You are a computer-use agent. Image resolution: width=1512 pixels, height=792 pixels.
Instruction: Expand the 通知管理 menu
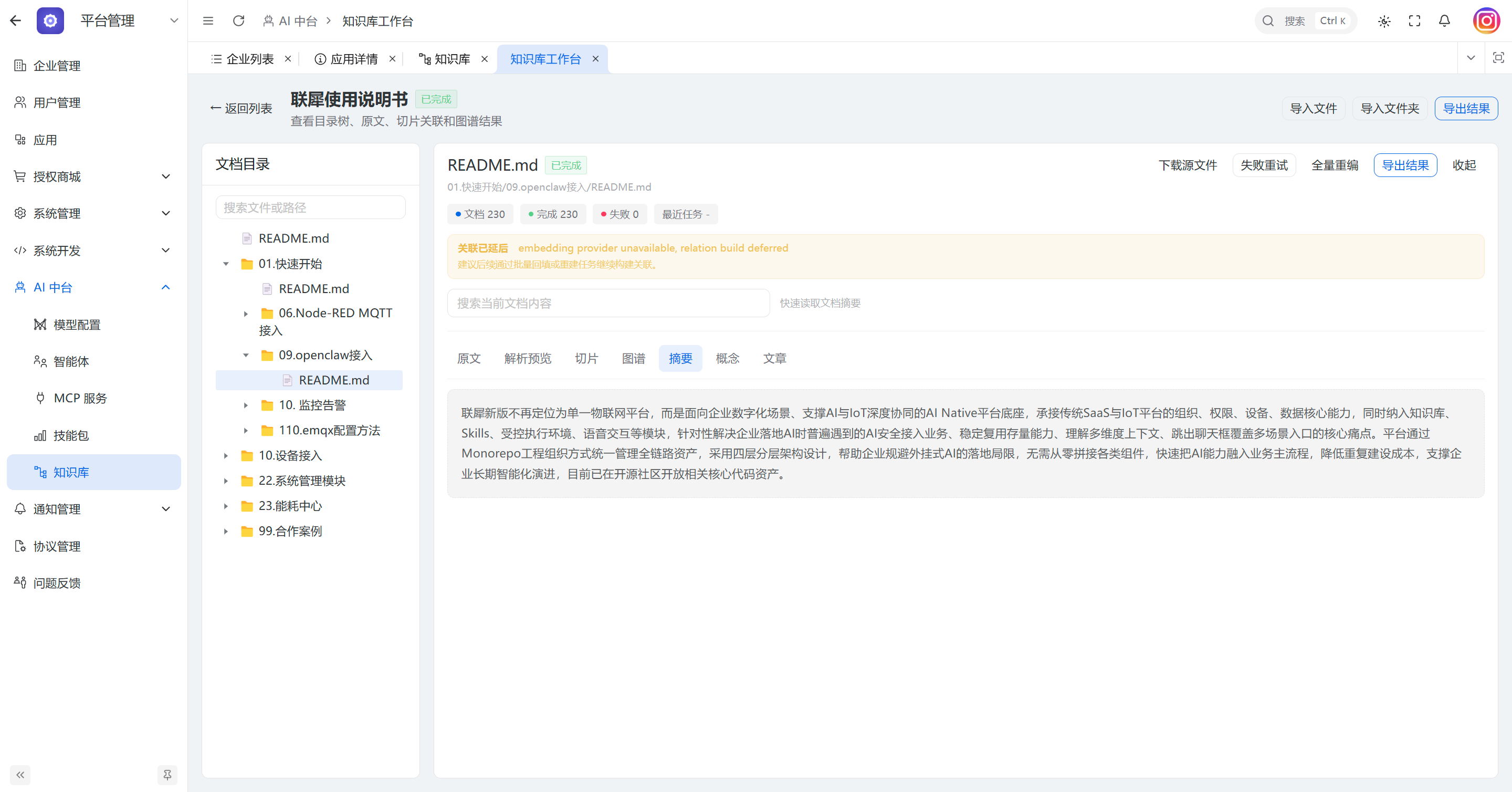pos(166,509)
